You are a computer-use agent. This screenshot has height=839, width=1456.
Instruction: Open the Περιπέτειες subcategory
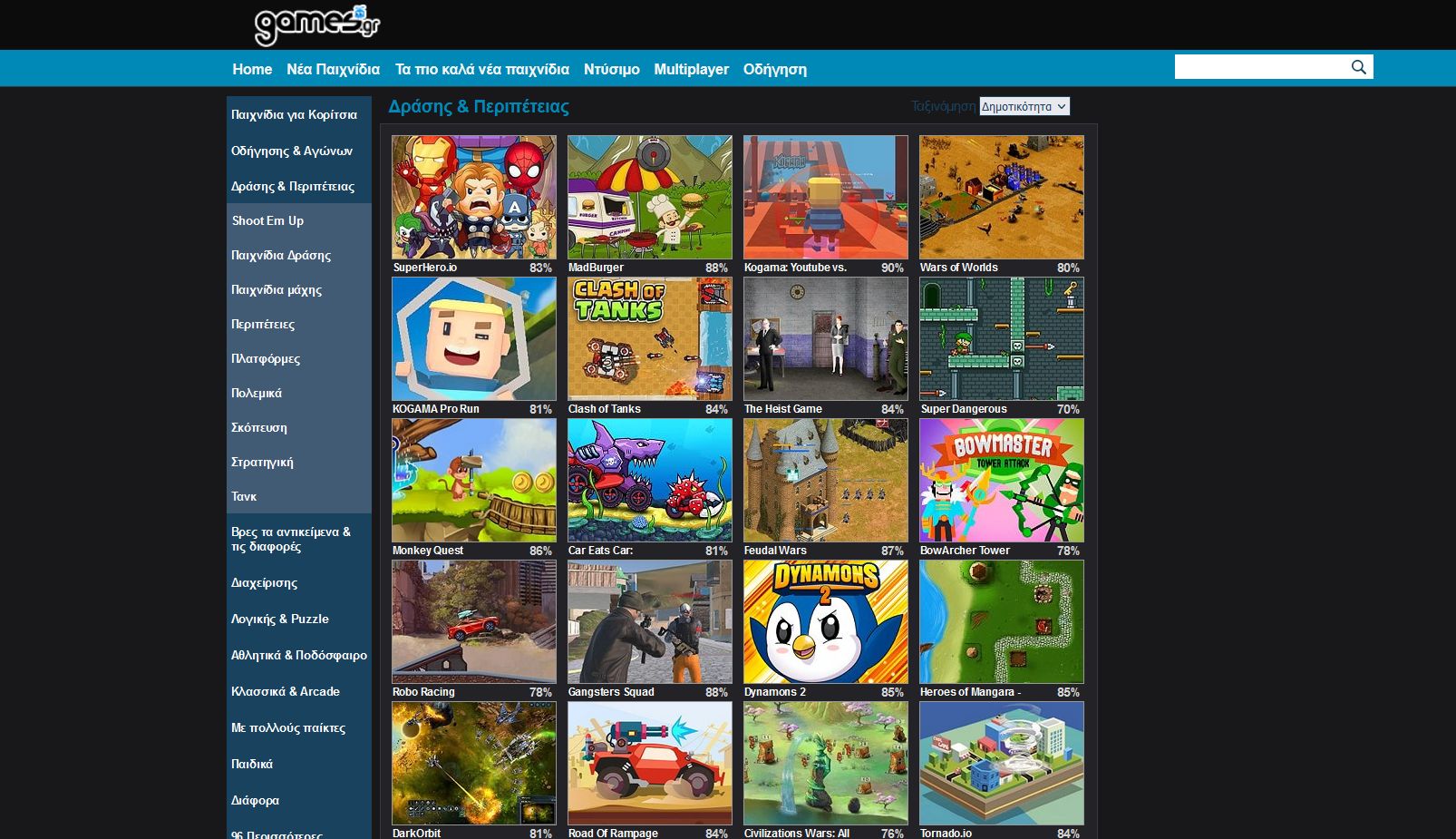point(299,324)
